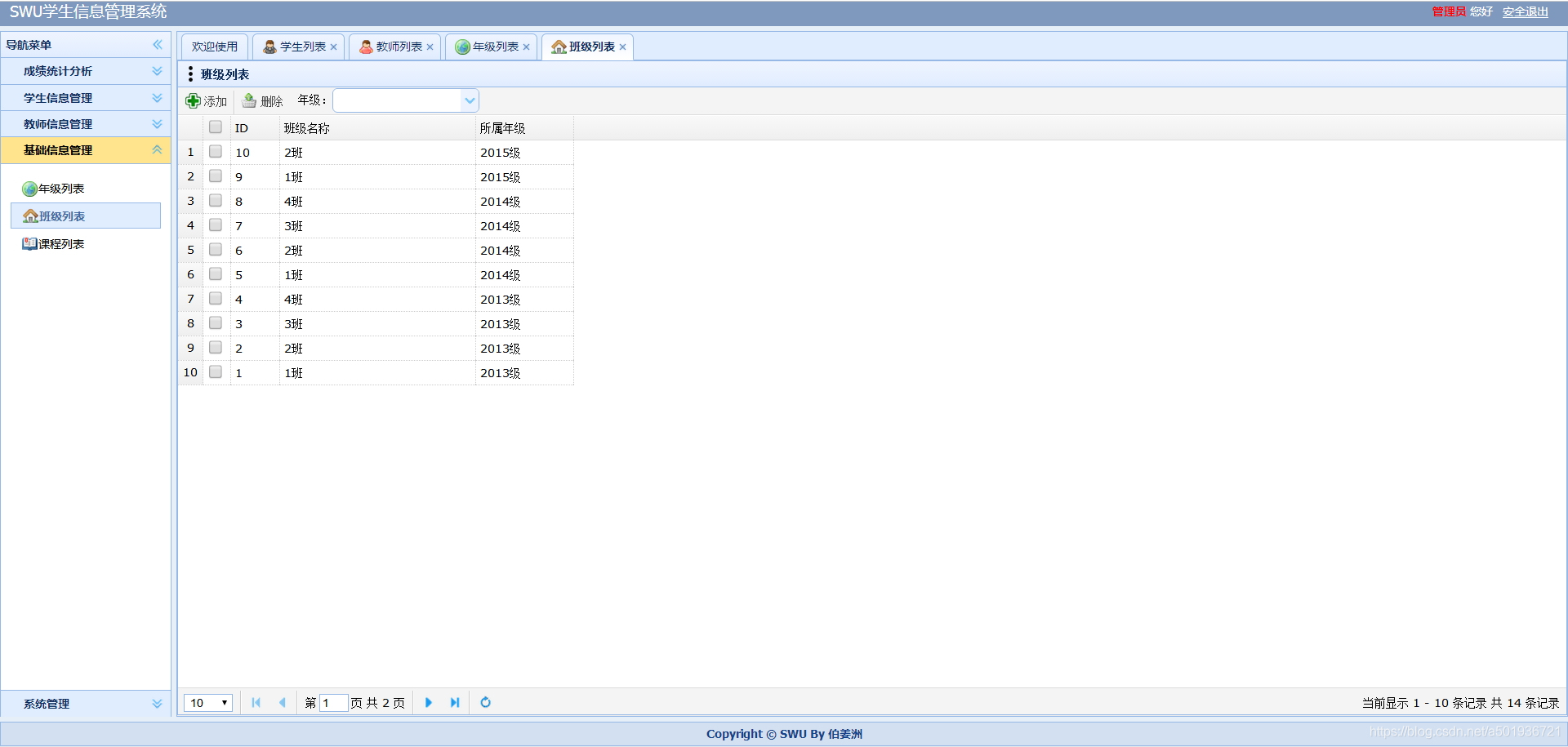The height and width of the screenshot is (747, 1568).
Task: Click the 删除 delete icon
Action: 249,100
